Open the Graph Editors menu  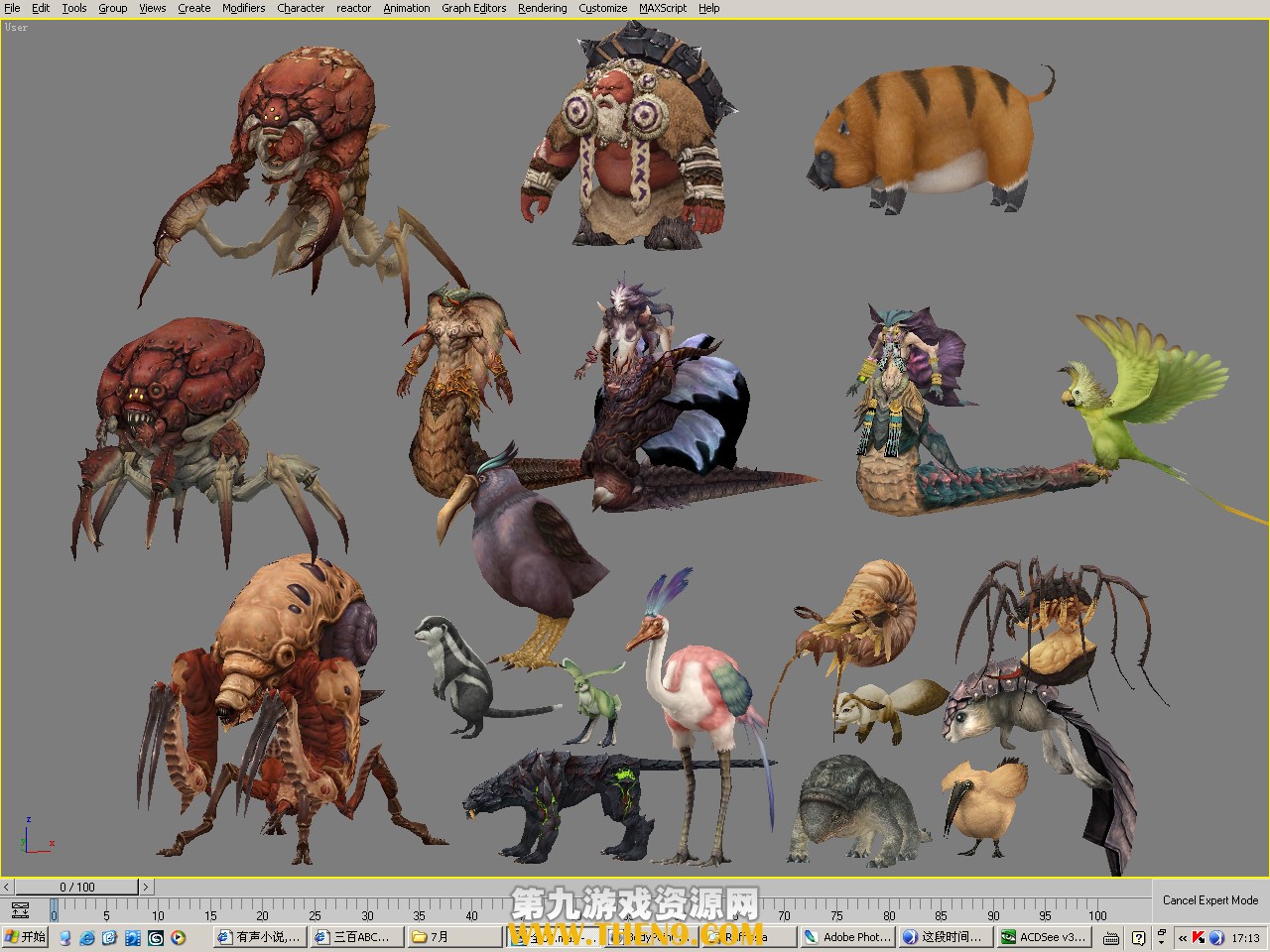tap(474, 8)
